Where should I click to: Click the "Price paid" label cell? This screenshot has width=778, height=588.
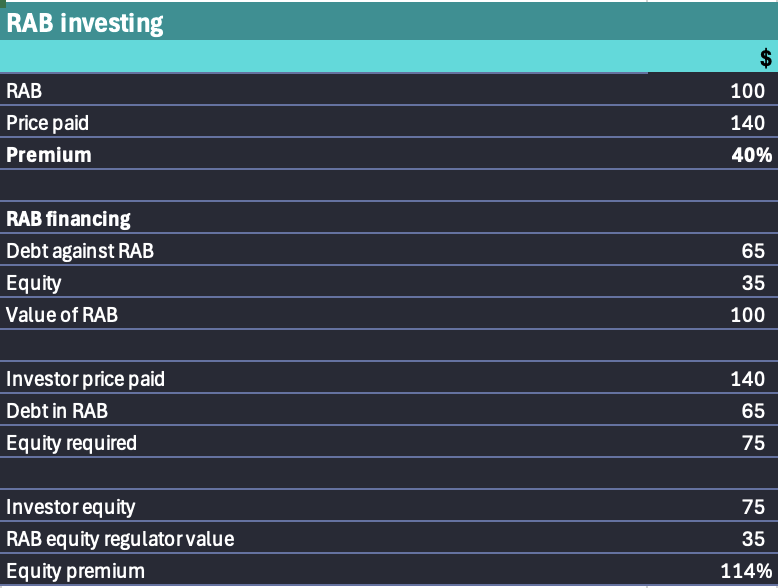47,123
